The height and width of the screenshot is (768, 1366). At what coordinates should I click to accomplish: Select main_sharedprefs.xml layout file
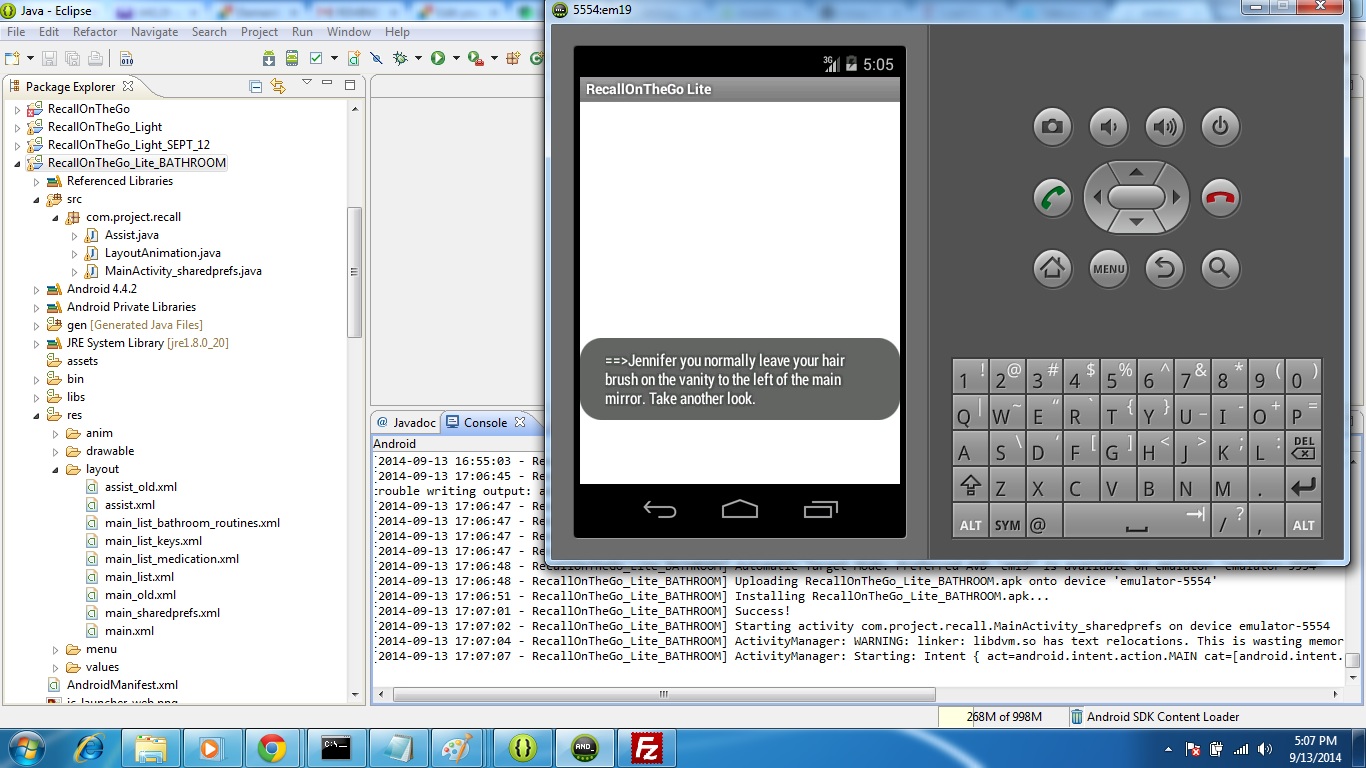162,613
